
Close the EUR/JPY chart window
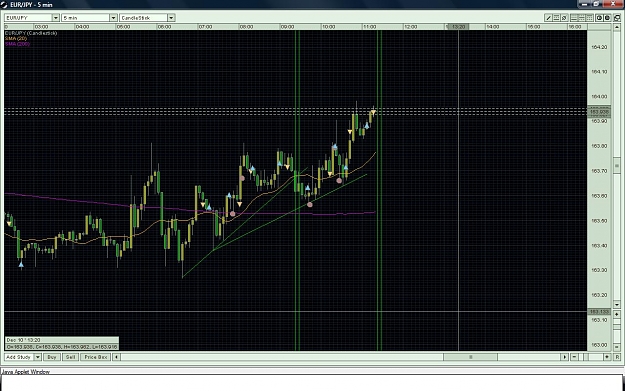pyautogui.click(x=614, y=4)
